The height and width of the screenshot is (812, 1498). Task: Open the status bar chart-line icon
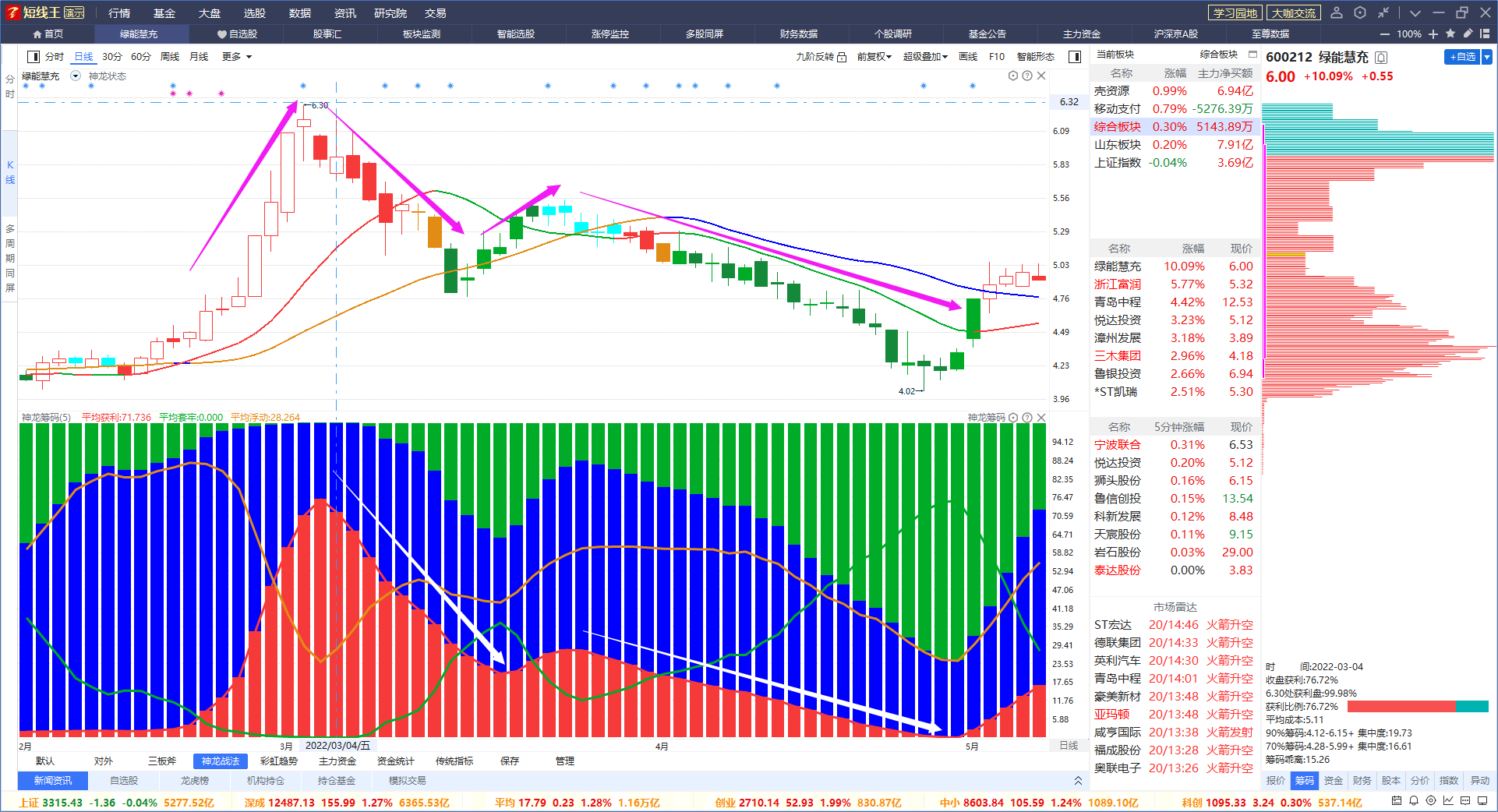(1448, 801)
